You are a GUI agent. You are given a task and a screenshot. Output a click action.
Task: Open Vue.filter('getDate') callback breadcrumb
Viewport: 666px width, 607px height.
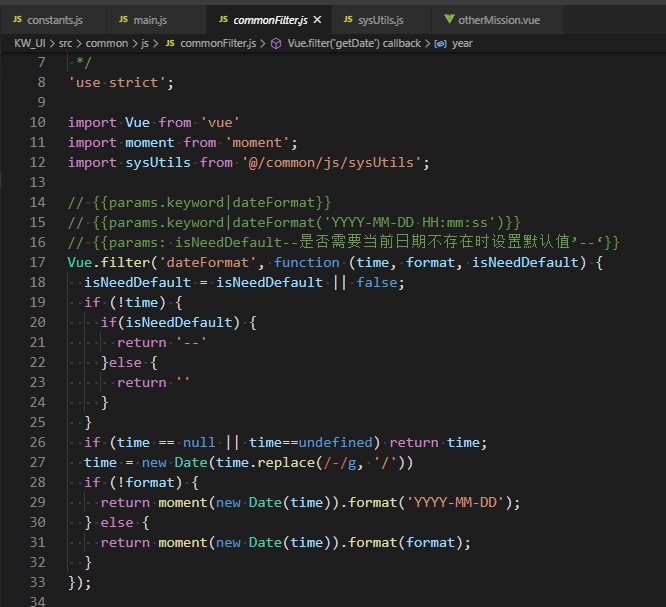pos(354,43)
